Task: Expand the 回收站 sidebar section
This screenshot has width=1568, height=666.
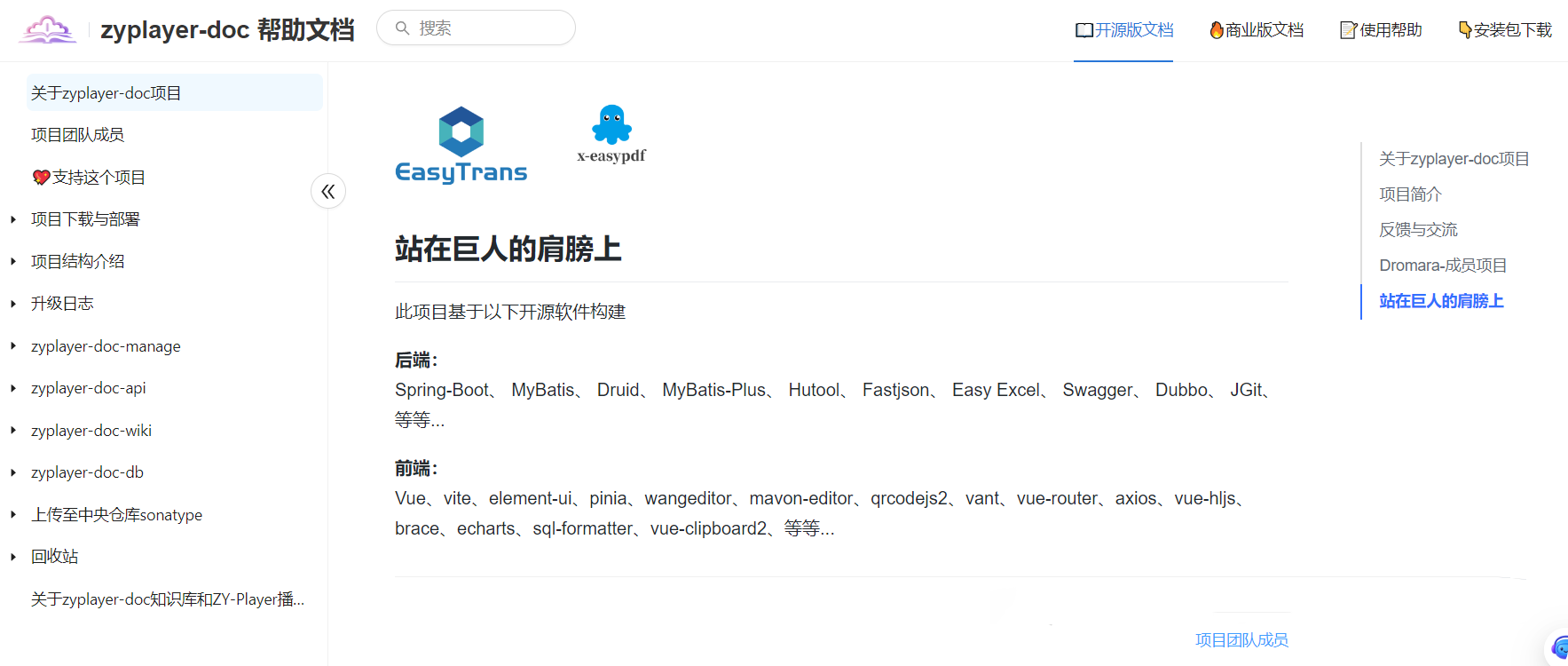Action: (x=13, y=557)
